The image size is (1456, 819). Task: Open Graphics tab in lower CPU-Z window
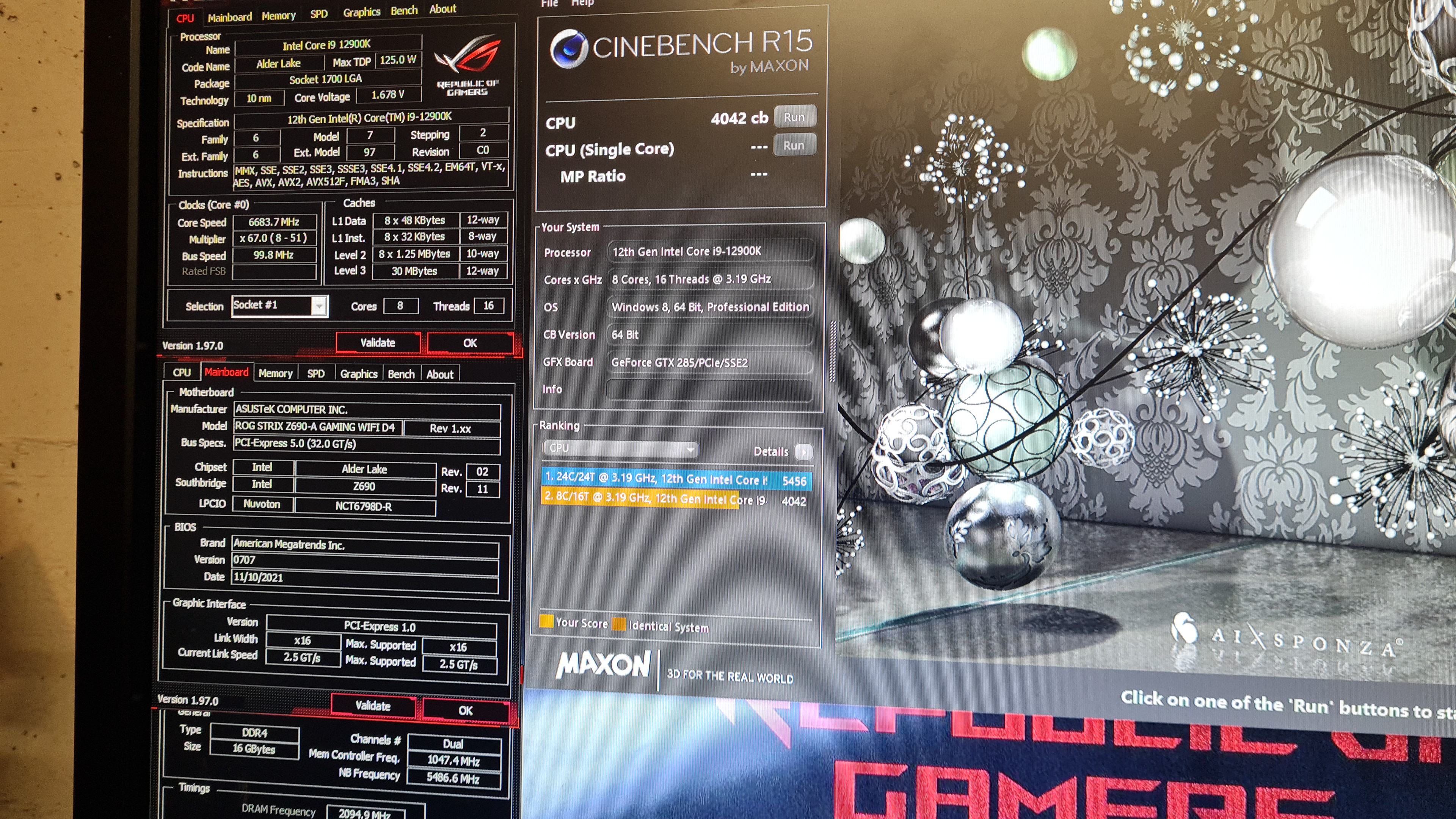358,373
